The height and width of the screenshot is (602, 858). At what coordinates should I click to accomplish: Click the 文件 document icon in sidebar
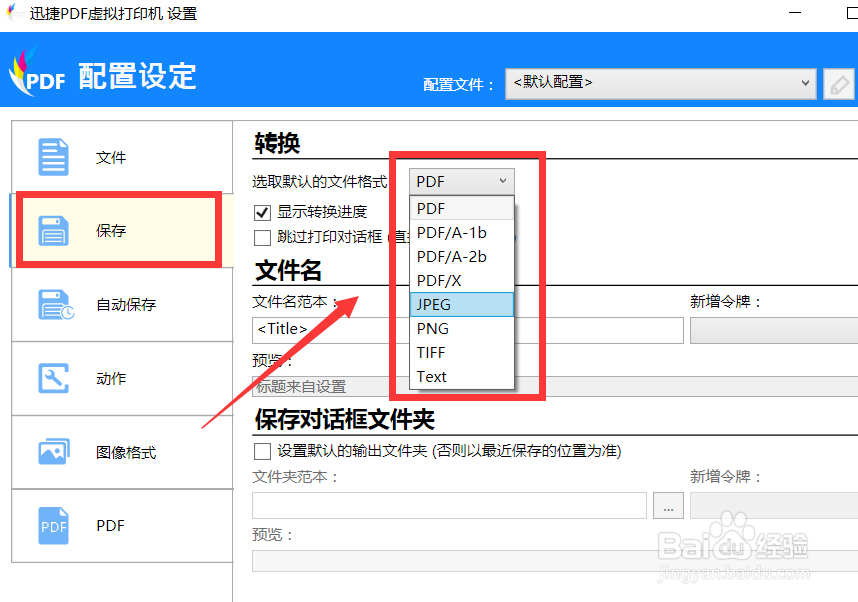53,157
